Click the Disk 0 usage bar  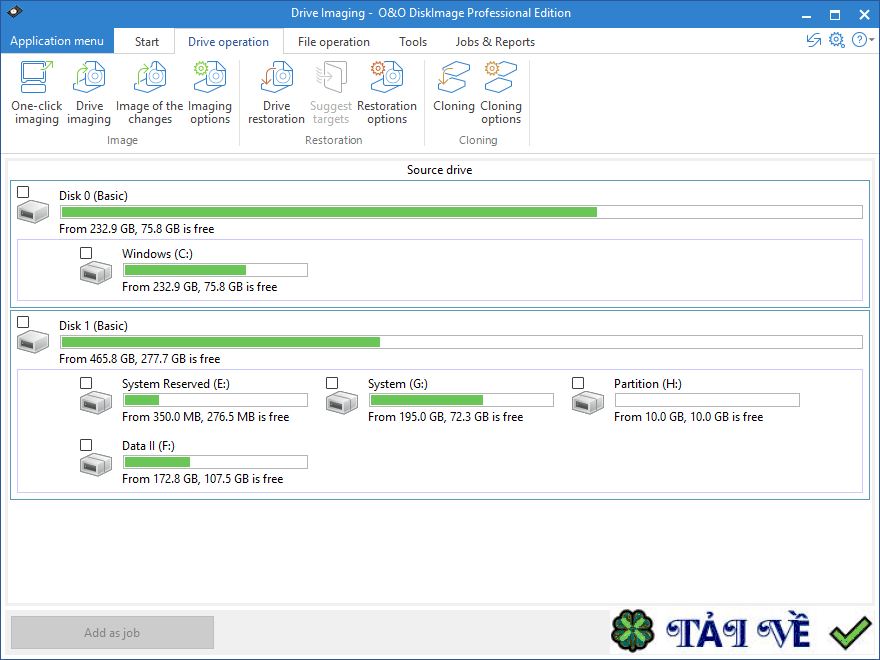click(x=461, y=212)
